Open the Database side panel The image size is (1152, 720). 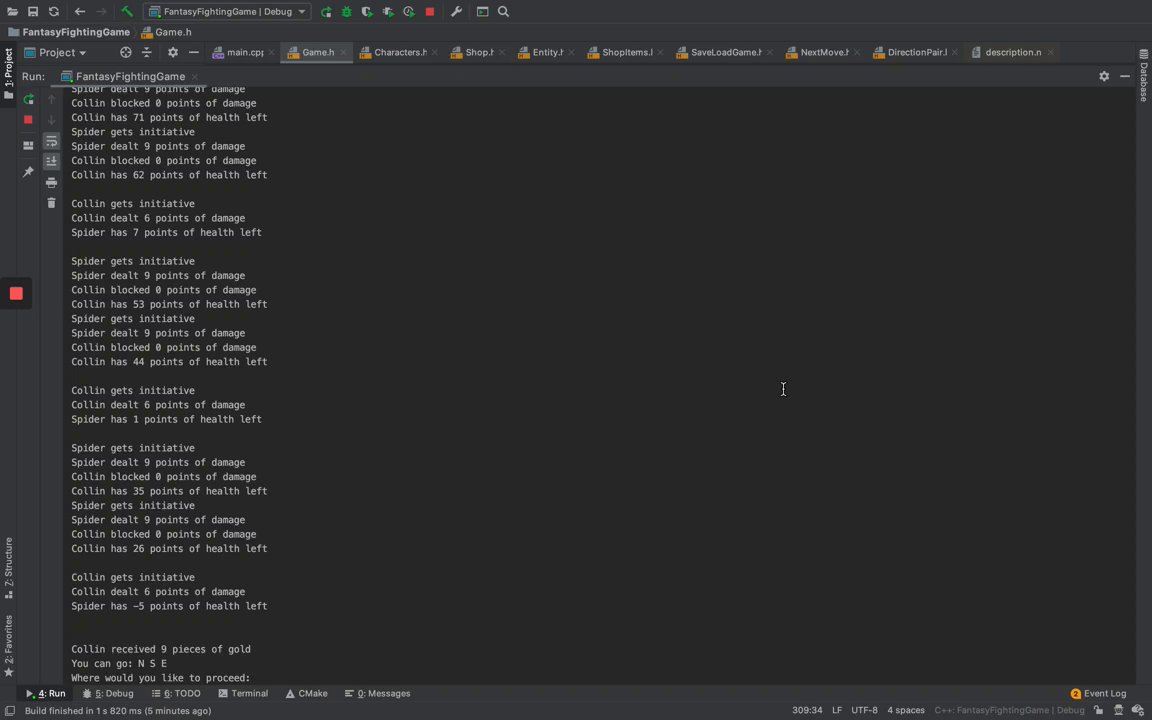click(x=1143, y=76)
